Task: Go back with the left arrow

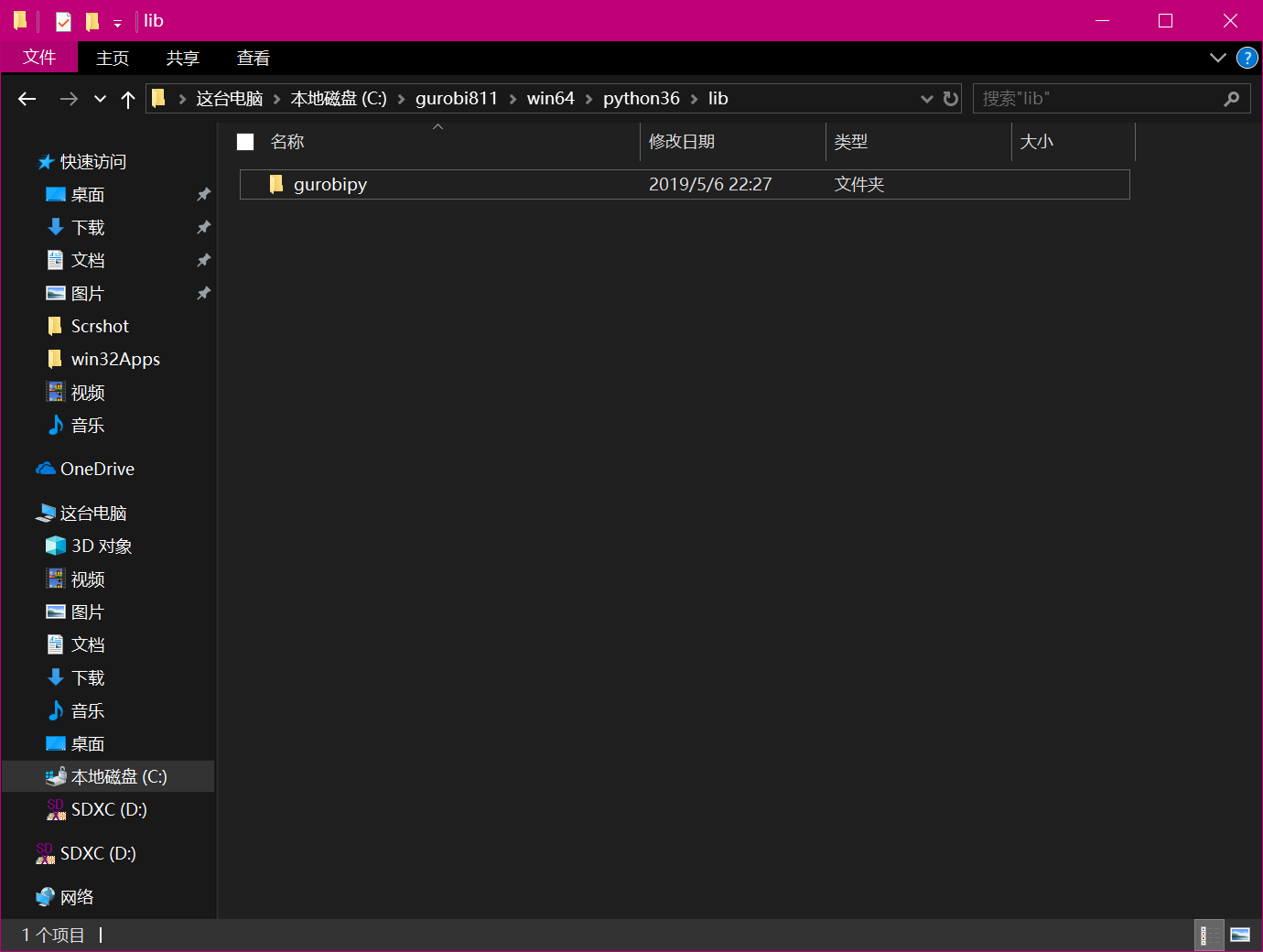Action: click(x=27, y=99)
